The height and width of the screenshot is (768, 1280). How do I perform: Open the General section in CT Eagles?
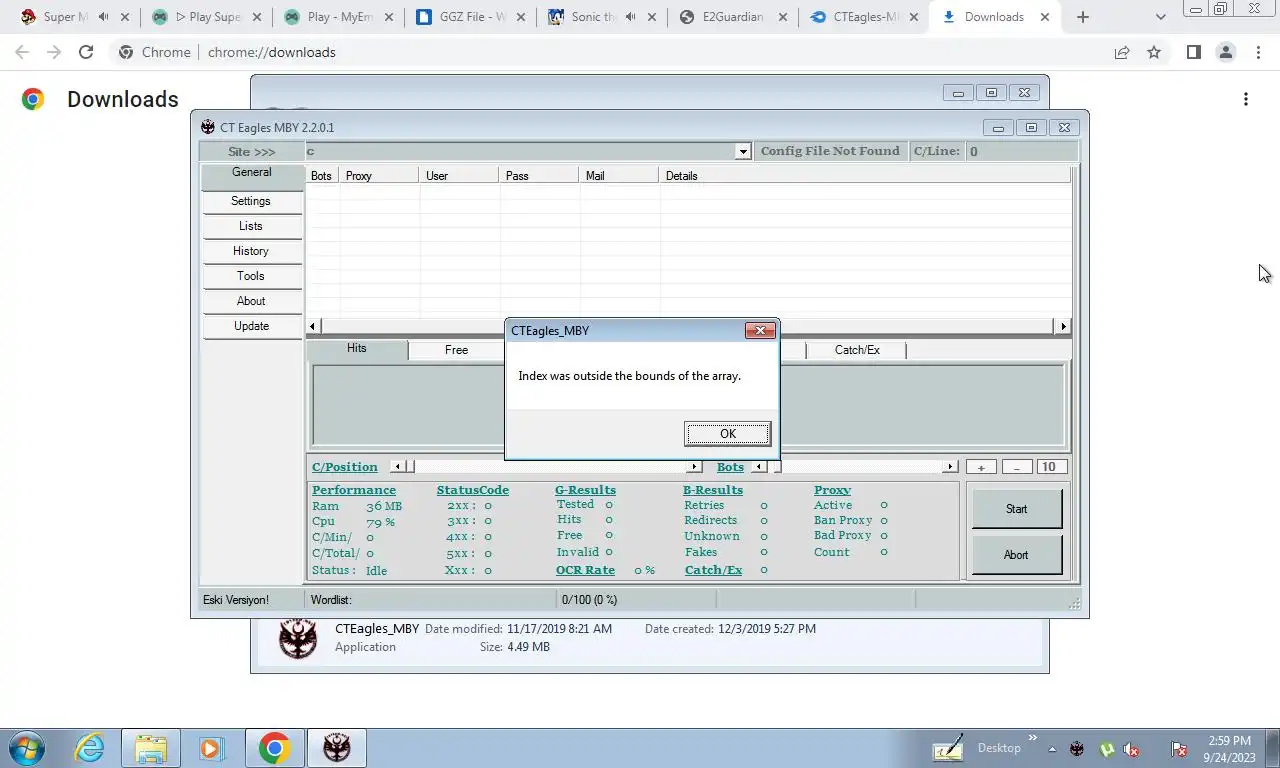252,175
